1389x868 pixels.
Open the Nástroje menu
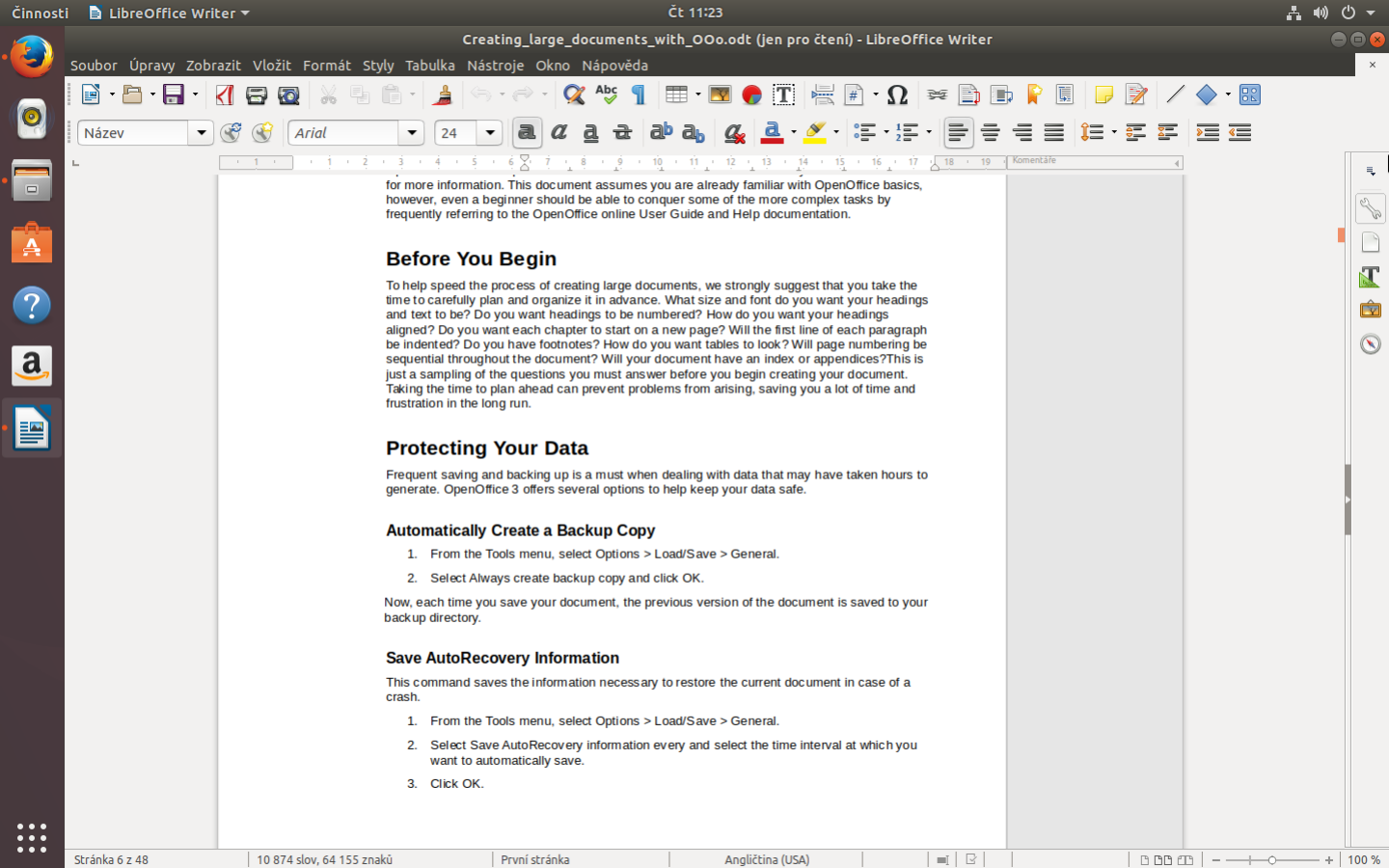[496, 66]
